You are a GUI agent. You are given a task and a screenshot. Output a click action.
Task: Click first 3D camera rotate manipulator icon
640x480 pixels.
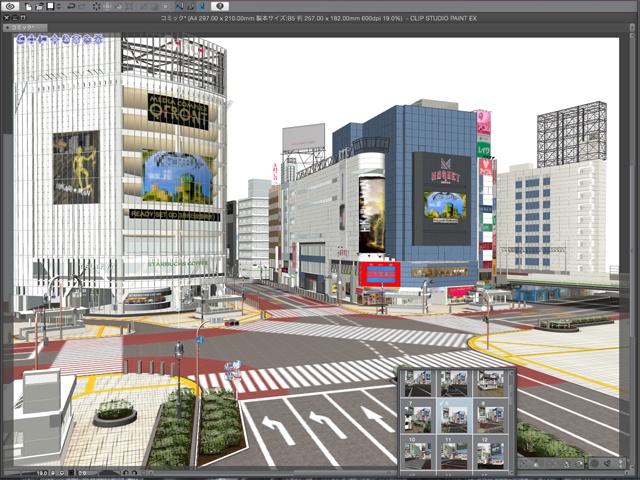point(20,39)
